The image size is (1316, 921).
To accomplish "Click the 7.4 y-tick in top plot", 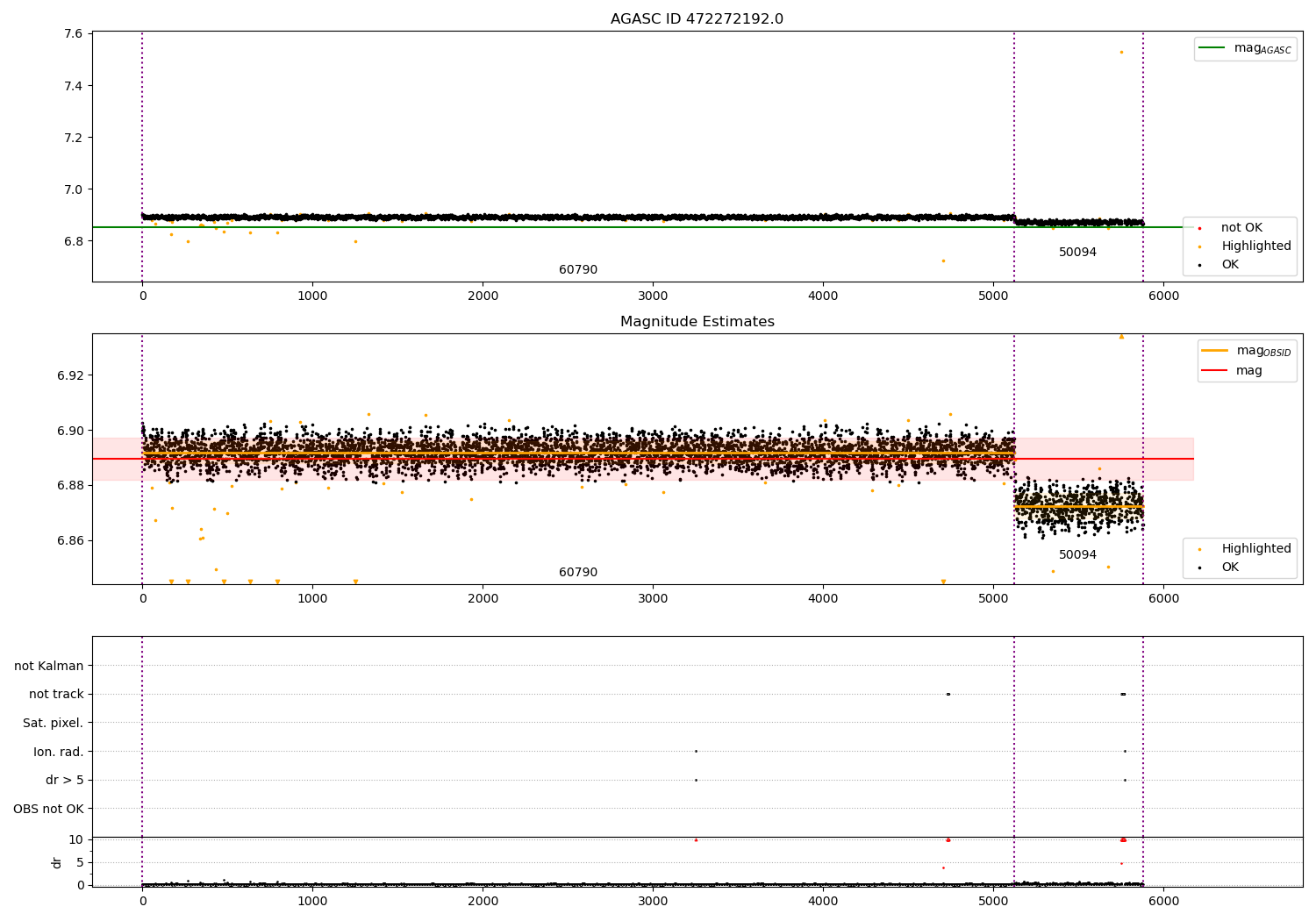I will [74, 86].
